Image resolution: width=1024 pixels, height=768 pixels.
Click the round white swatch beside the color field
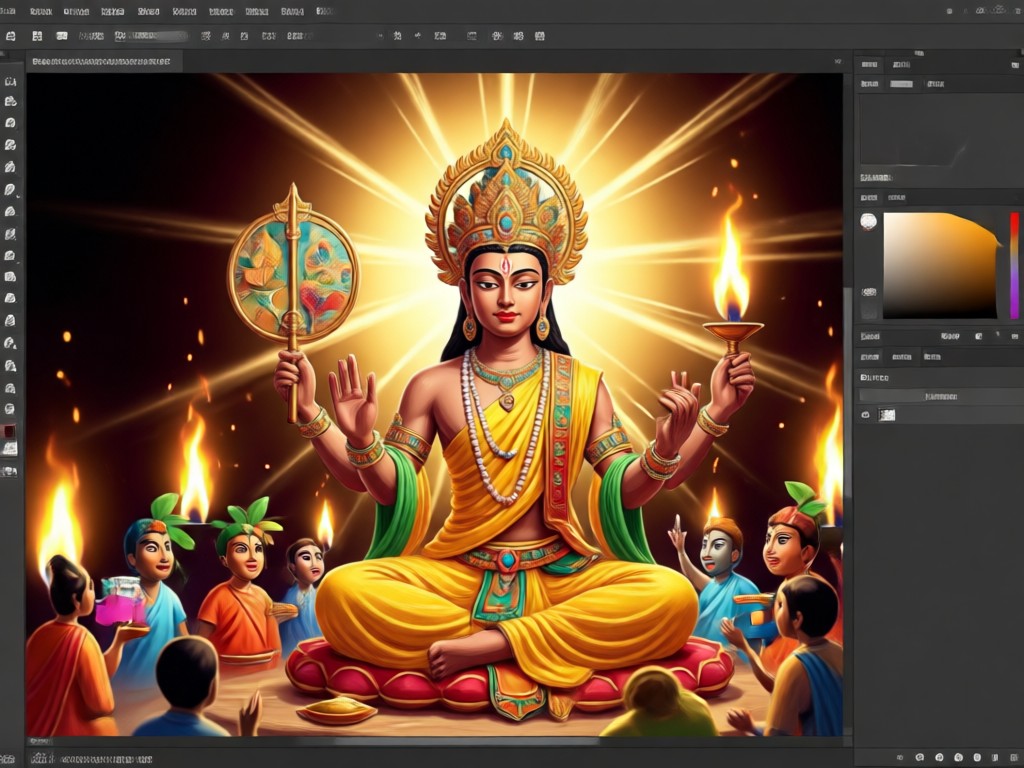(869, 221)
